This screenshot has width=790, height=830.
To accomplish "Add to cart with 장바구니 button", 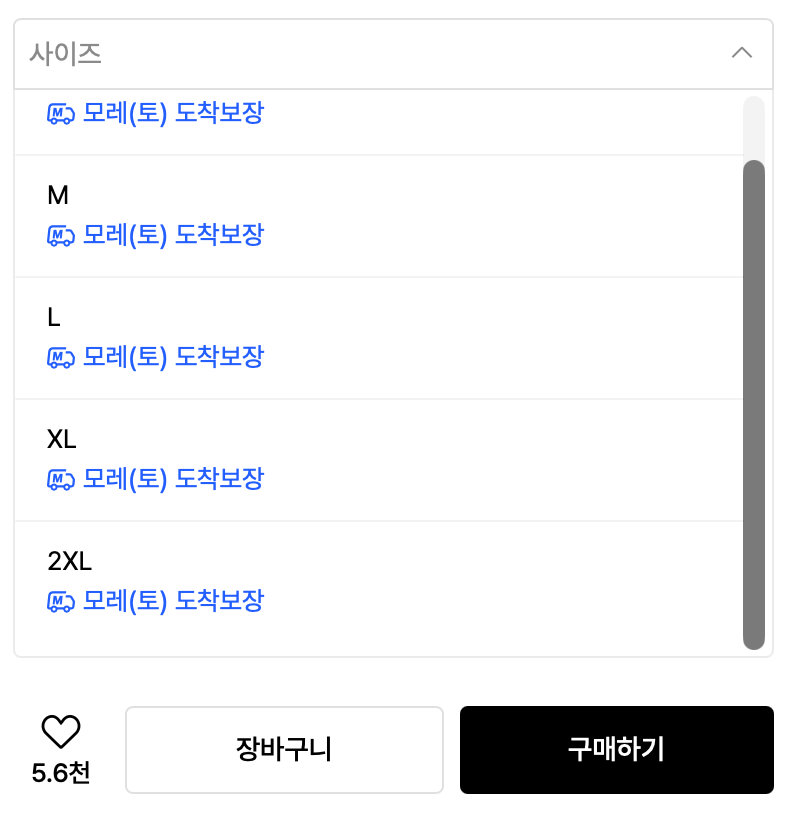I will (x=284, y=750).
